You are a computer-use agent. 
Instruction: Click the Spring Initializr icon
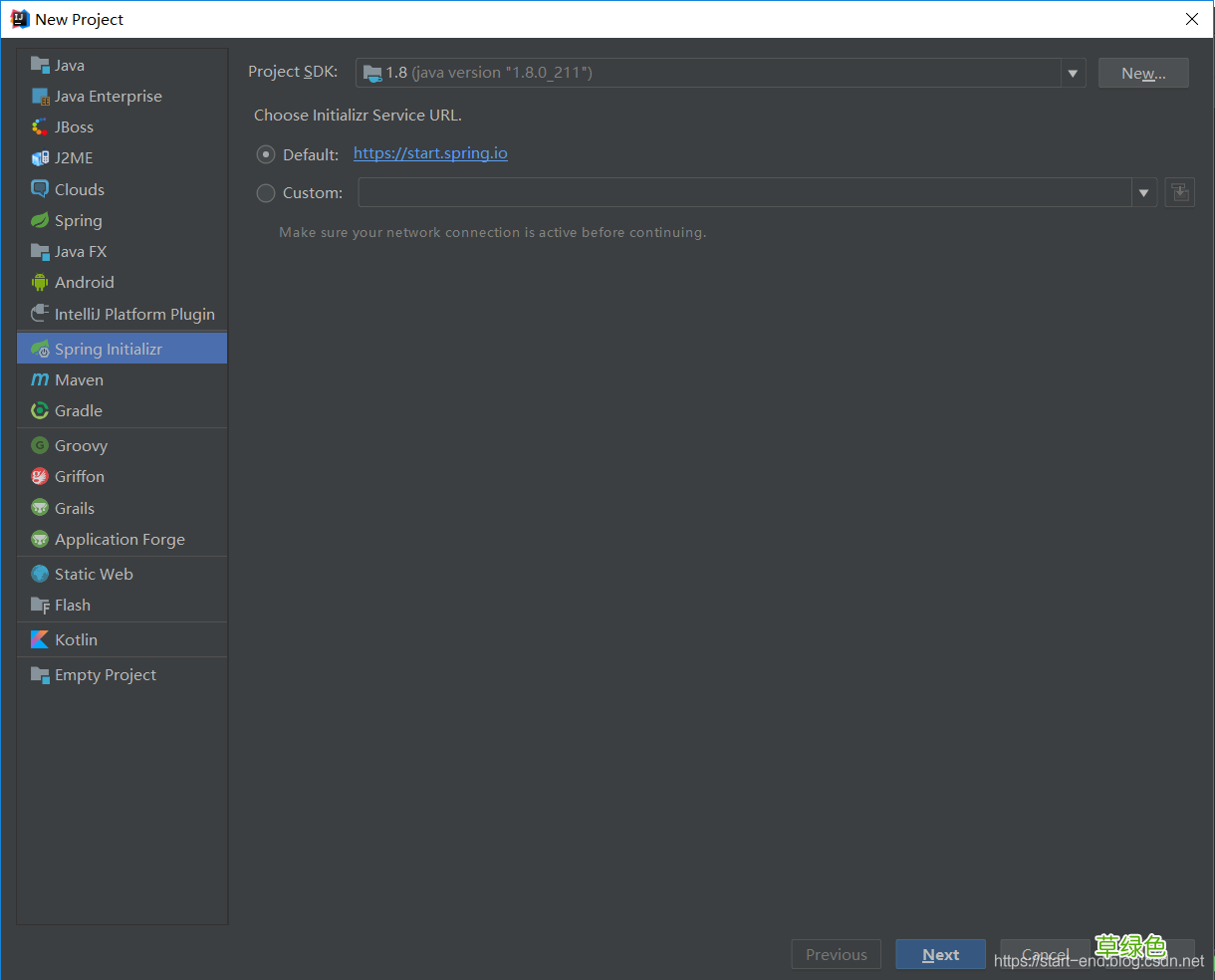pyautogui.click(x=40, y=349)
